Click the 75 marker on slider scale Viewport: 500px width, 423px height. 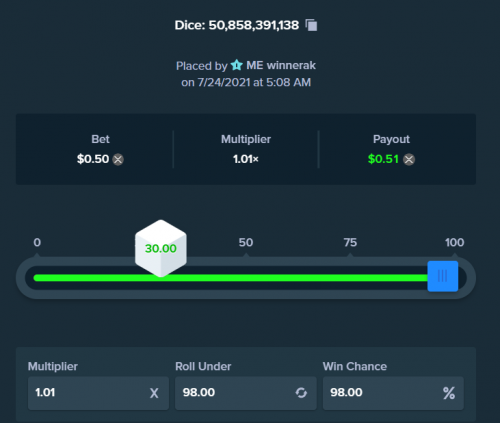[350, 242]
